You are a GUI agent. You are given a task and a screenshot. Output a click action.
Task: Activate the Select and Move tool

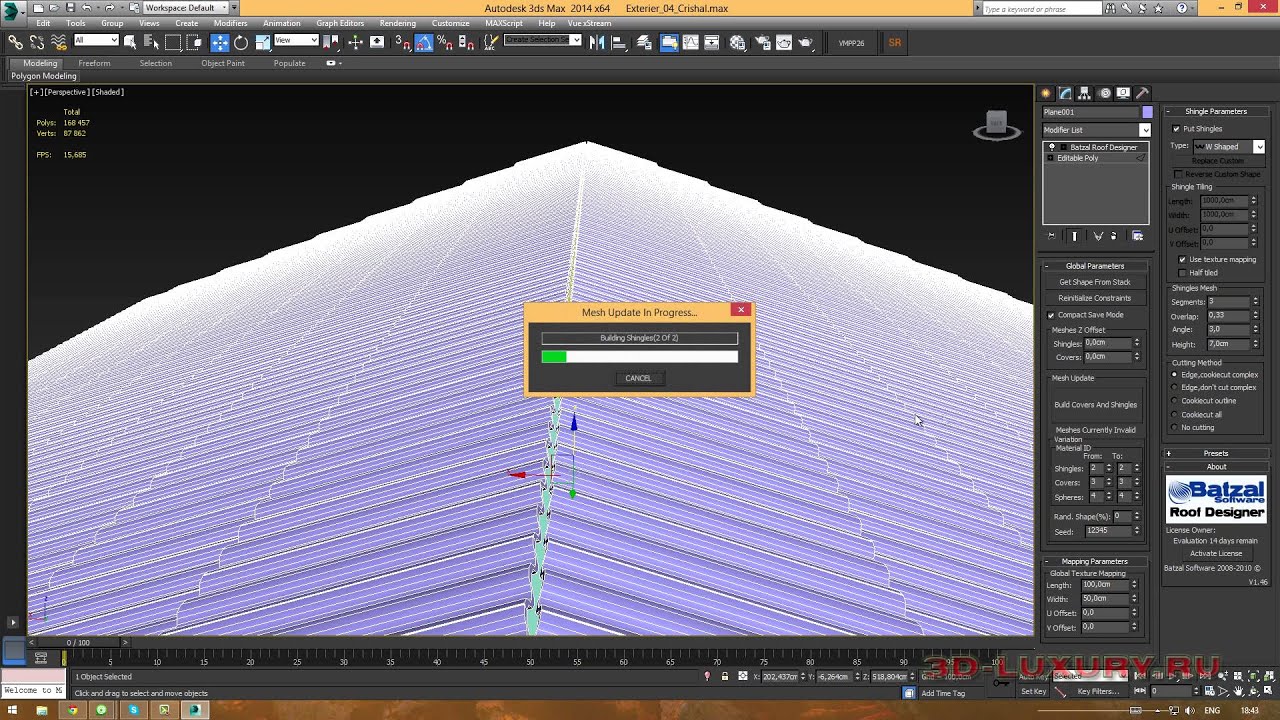click(220, 43)
